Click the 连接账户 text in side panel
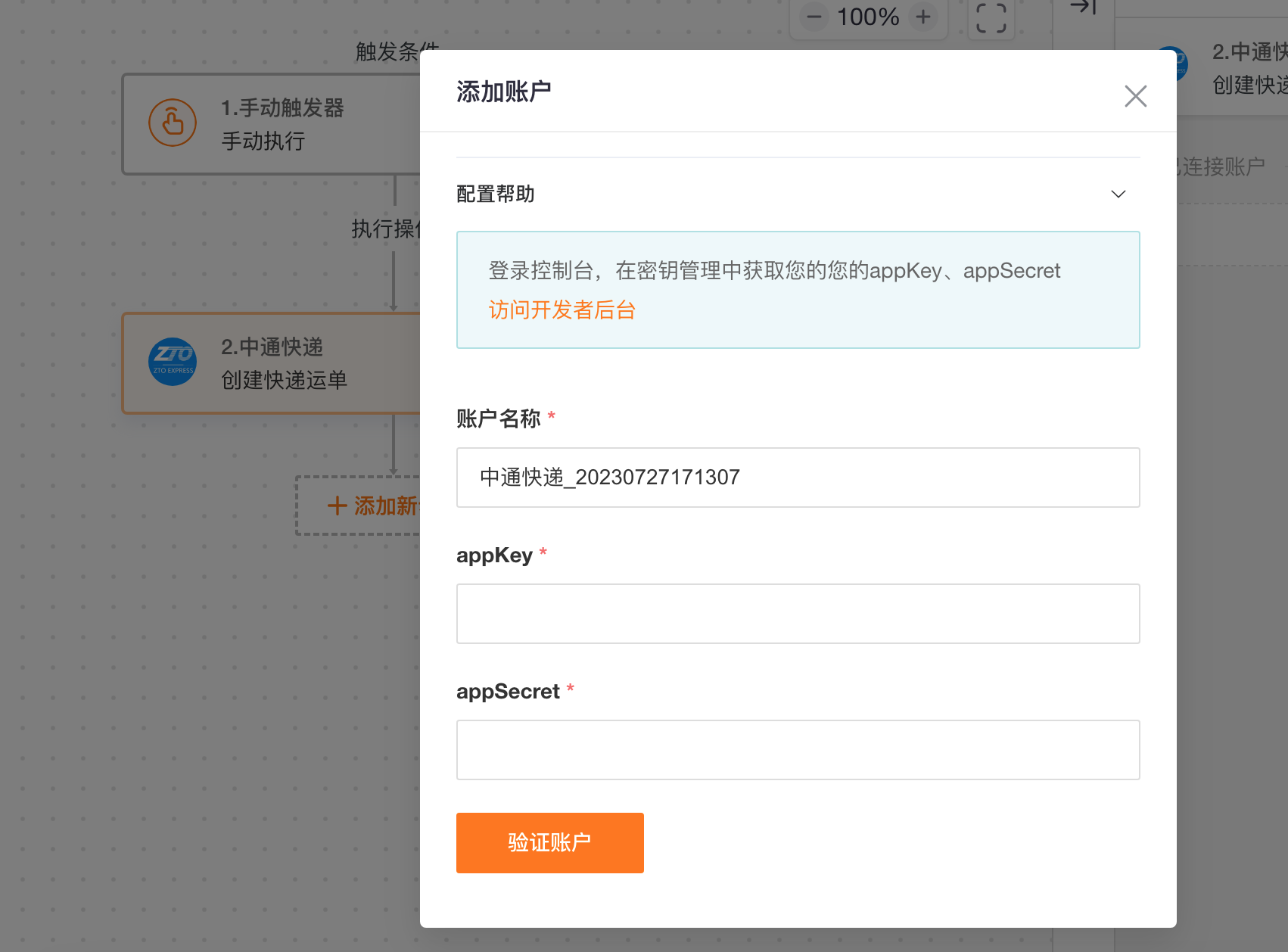Screen dimensions: 1288x952 (1221, 166)
